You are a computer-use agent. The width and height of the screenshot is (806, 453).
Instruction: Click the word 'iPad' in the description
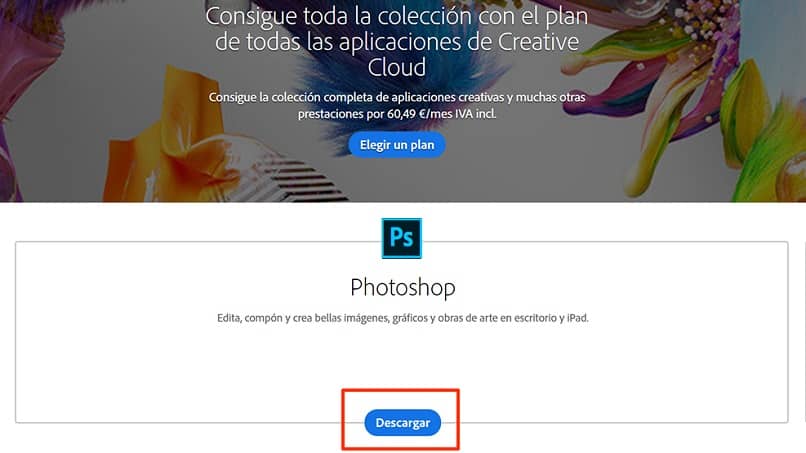[x=577, y=318]
